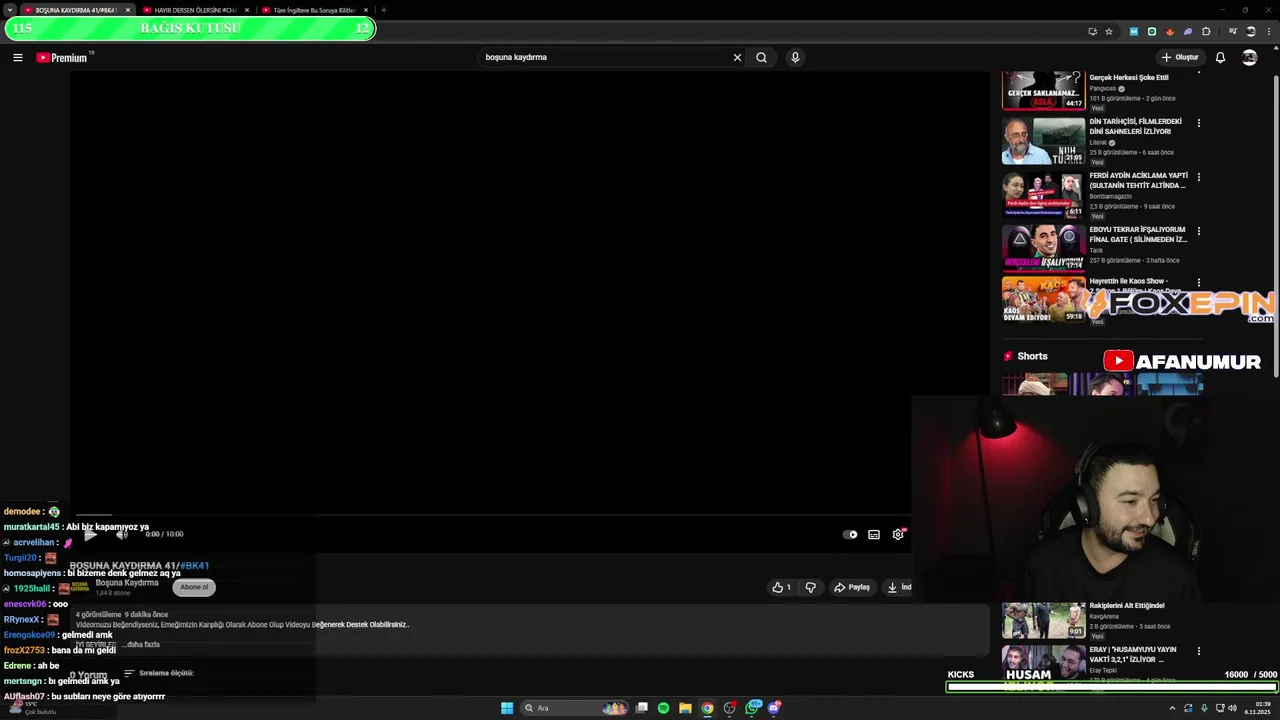The width and height of the screenshot is (1280, 720).
Task: Open YouTube account avatar menu
Action: [x=1249, y=57]
